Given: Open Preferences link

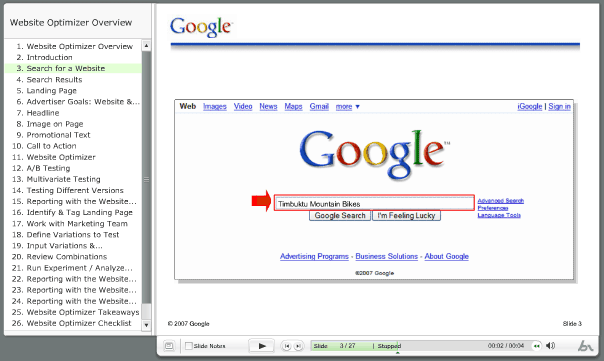Looking at the screenshot, I should [x=493, y=208].
